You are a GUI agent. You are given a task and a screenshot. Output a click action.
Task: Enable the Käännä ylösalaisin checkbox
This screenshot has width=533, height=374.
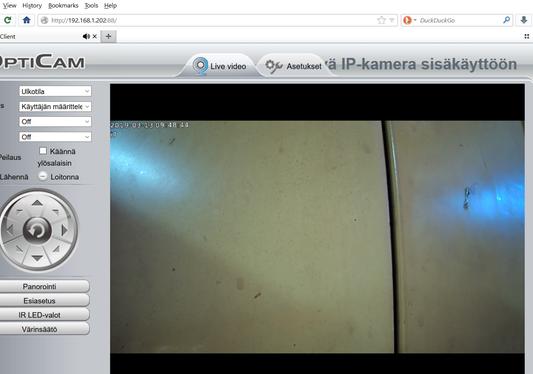(x=43, y=151)
